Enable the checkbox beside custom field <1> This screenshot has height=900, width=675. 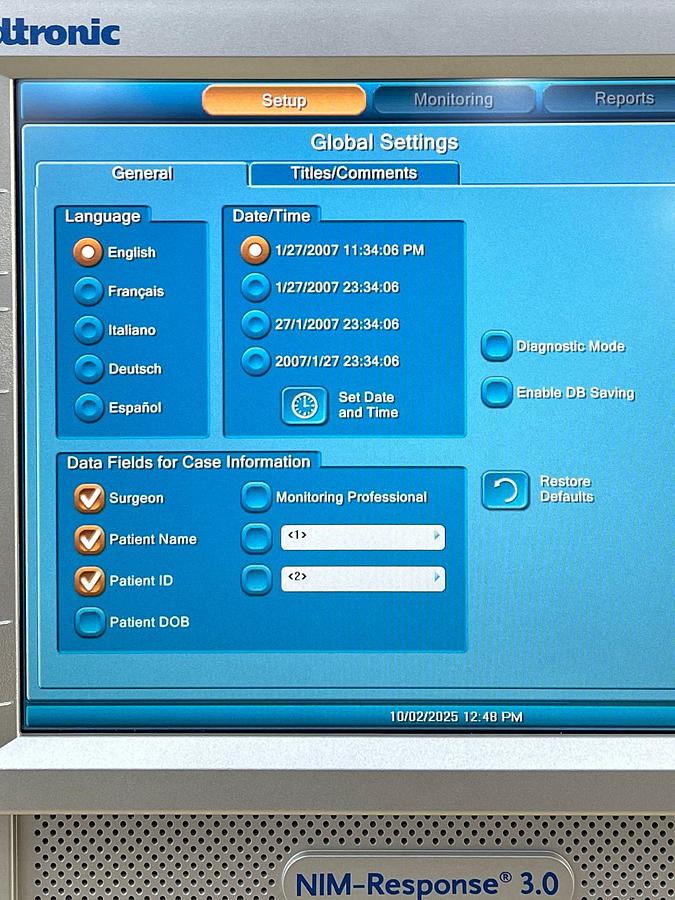click(x=256, y=538)
